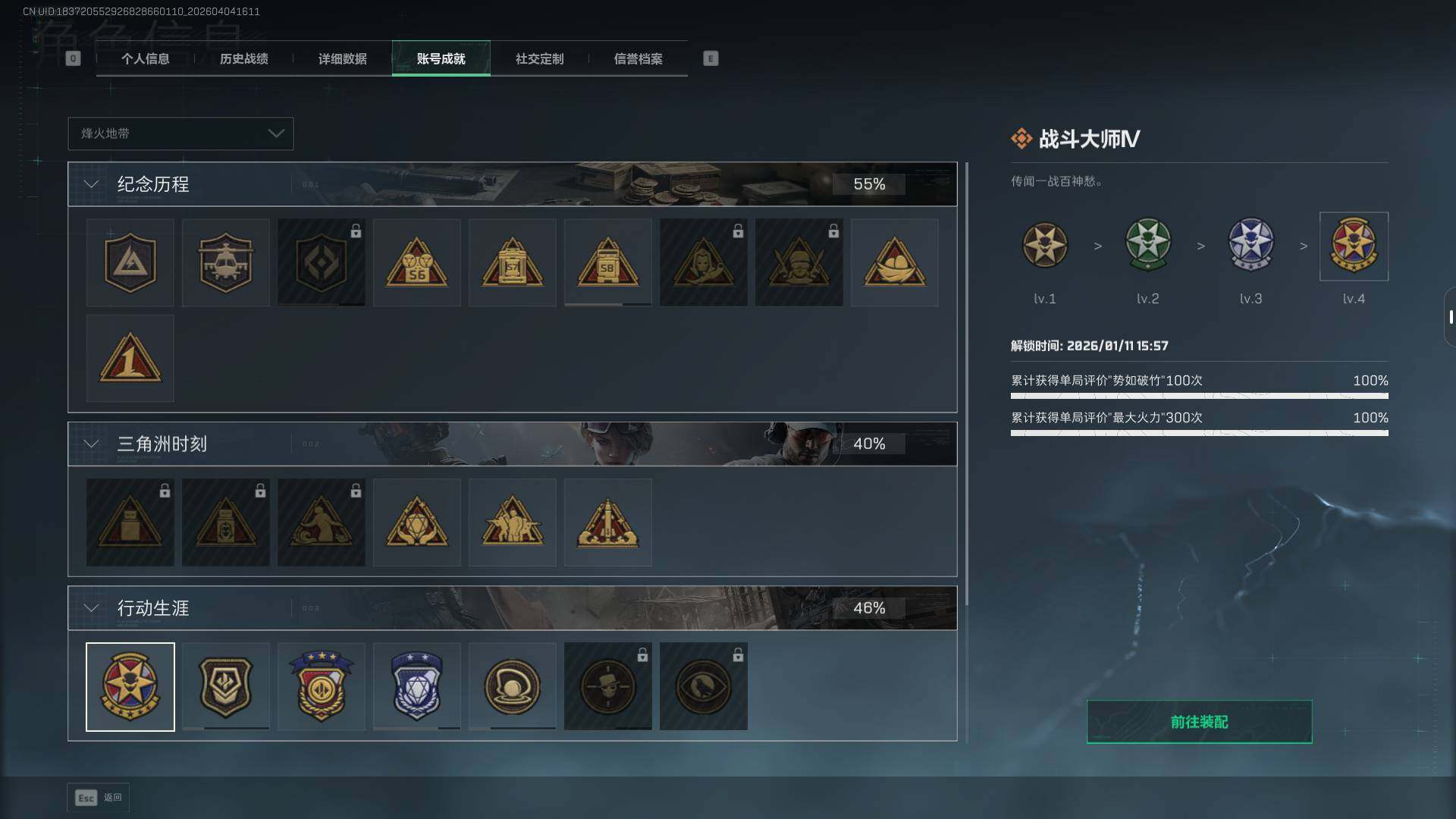
Task: Select the locked crow eye medal
Action: [703, 686]
